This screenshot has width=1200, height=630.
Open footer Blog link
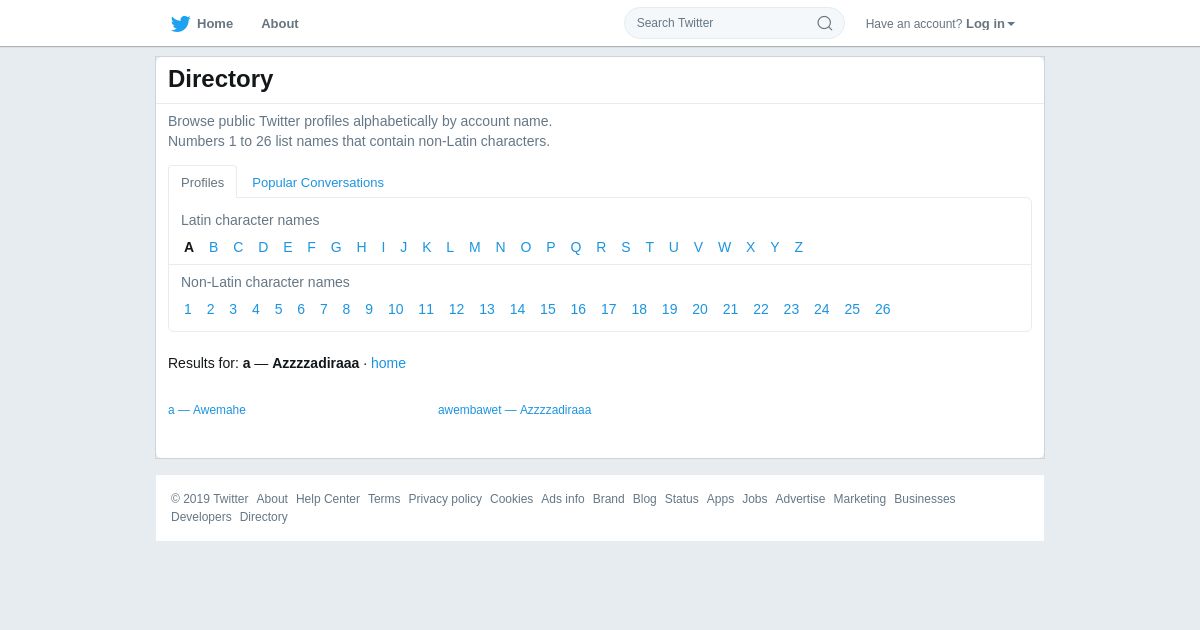tap(645, 499)
